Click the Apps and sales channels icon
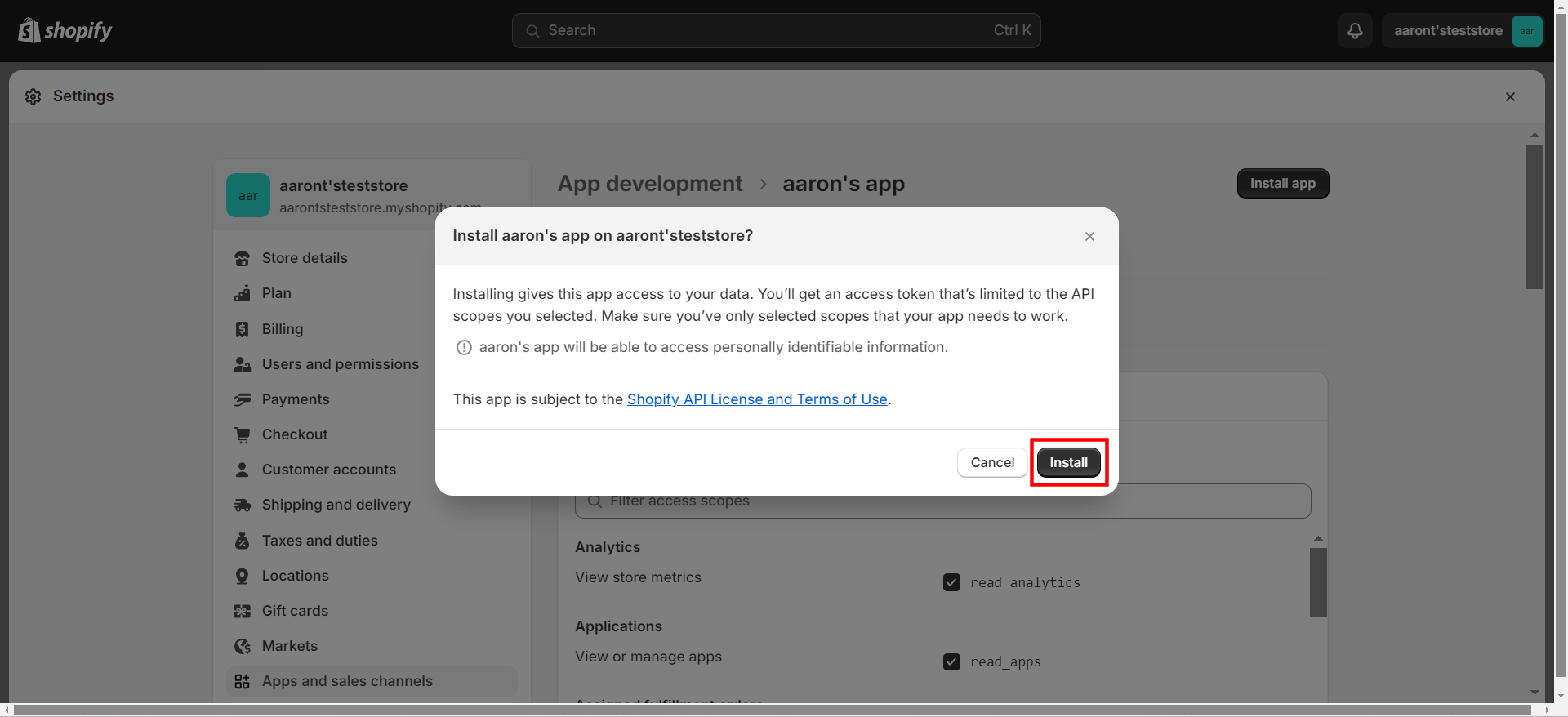 click(x=243, y=681)
